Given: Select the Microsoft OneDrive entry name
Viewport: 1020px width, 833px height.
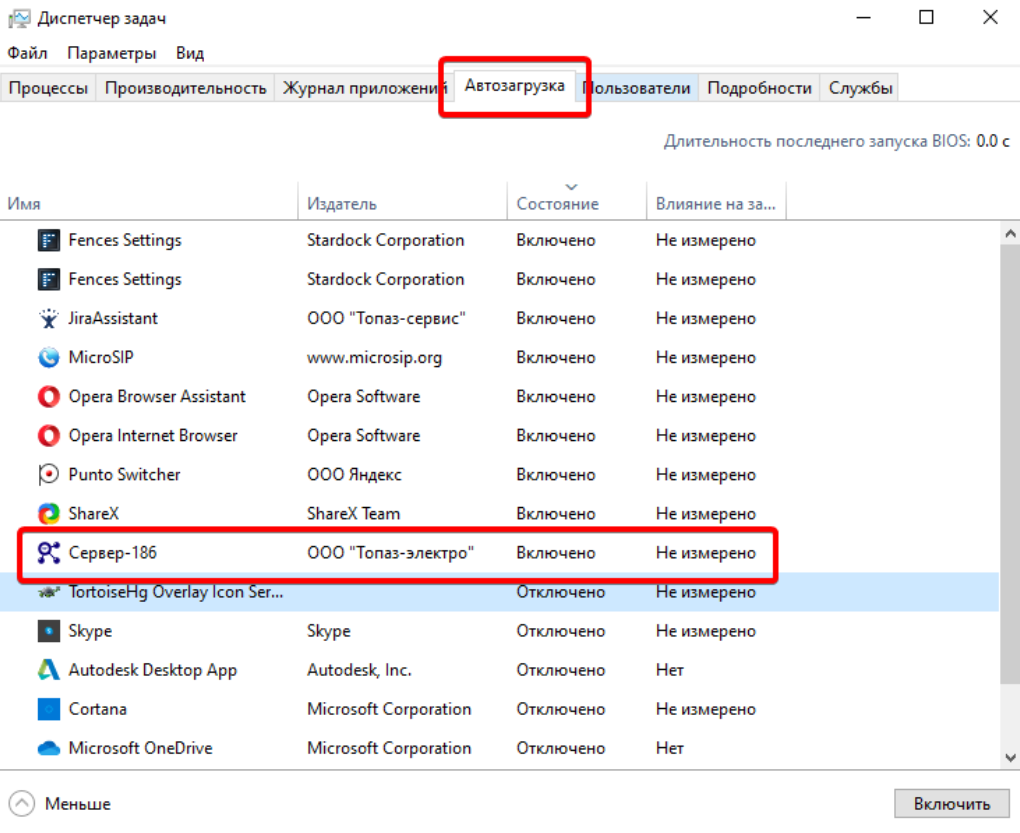Looking at the screenshot, I should point(141,748).
